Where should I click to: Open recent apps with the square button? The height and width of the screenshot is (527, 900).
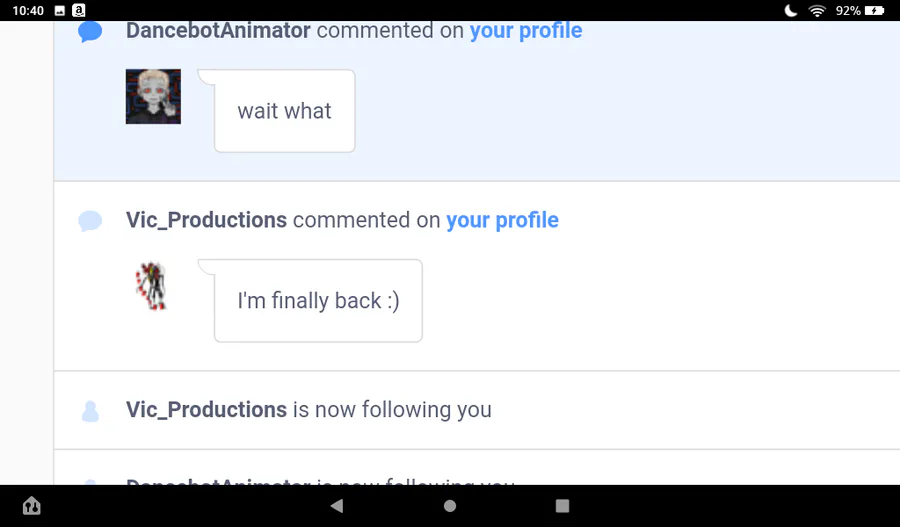[562, 506]
